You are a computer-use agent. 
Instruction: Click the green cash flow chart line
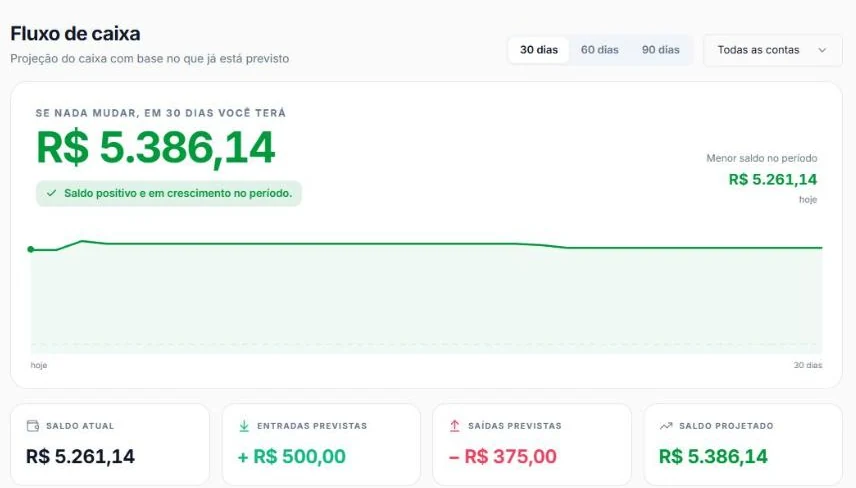(x=426, y=244)
